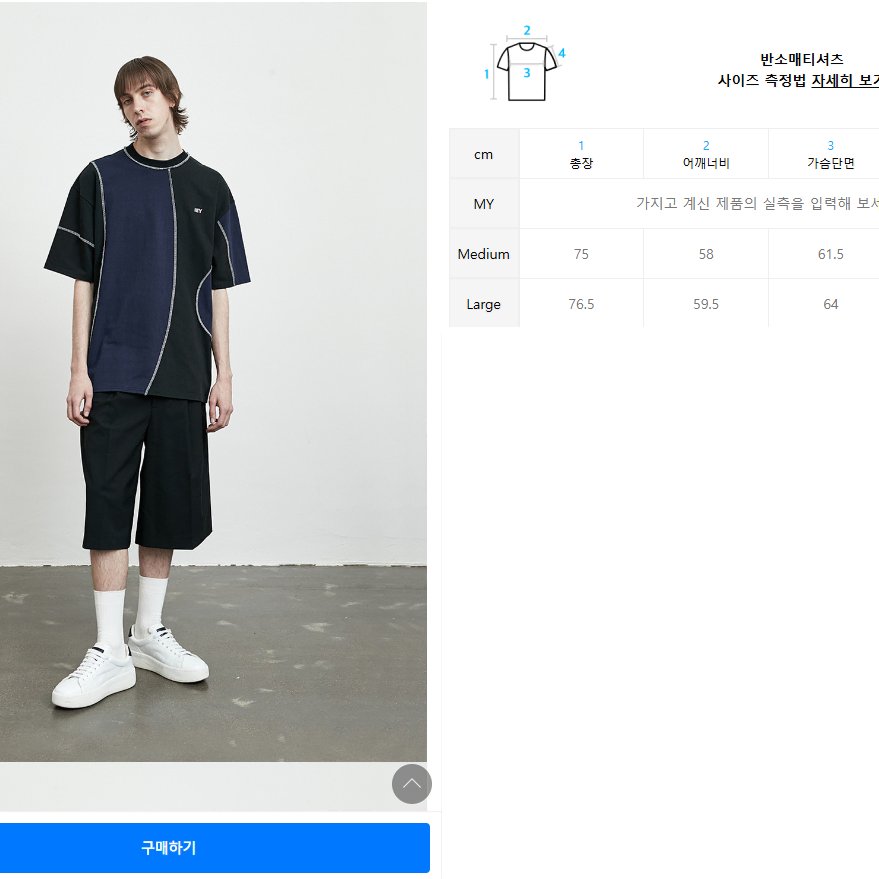The image size is (879, 879).
Task: Click the model product photo
Action: pos(213,381)
